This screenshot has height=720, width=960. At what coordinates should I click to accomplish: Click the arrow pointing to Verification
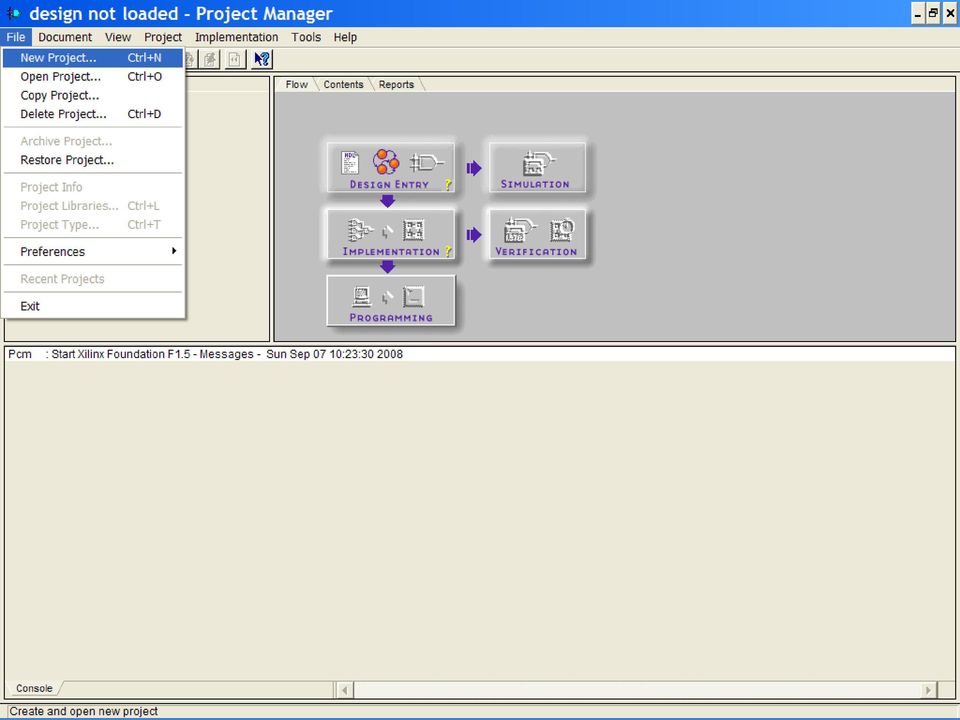pos(474,235)
